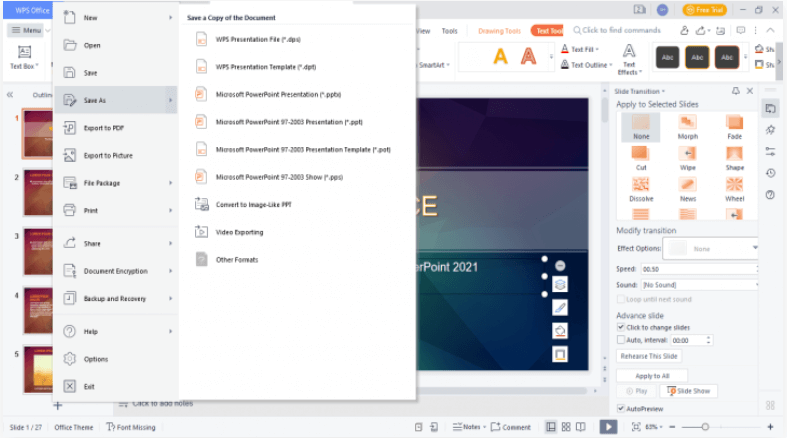Select slide 3 thumbnail
The image size is (787, 438).
point(38,252)
